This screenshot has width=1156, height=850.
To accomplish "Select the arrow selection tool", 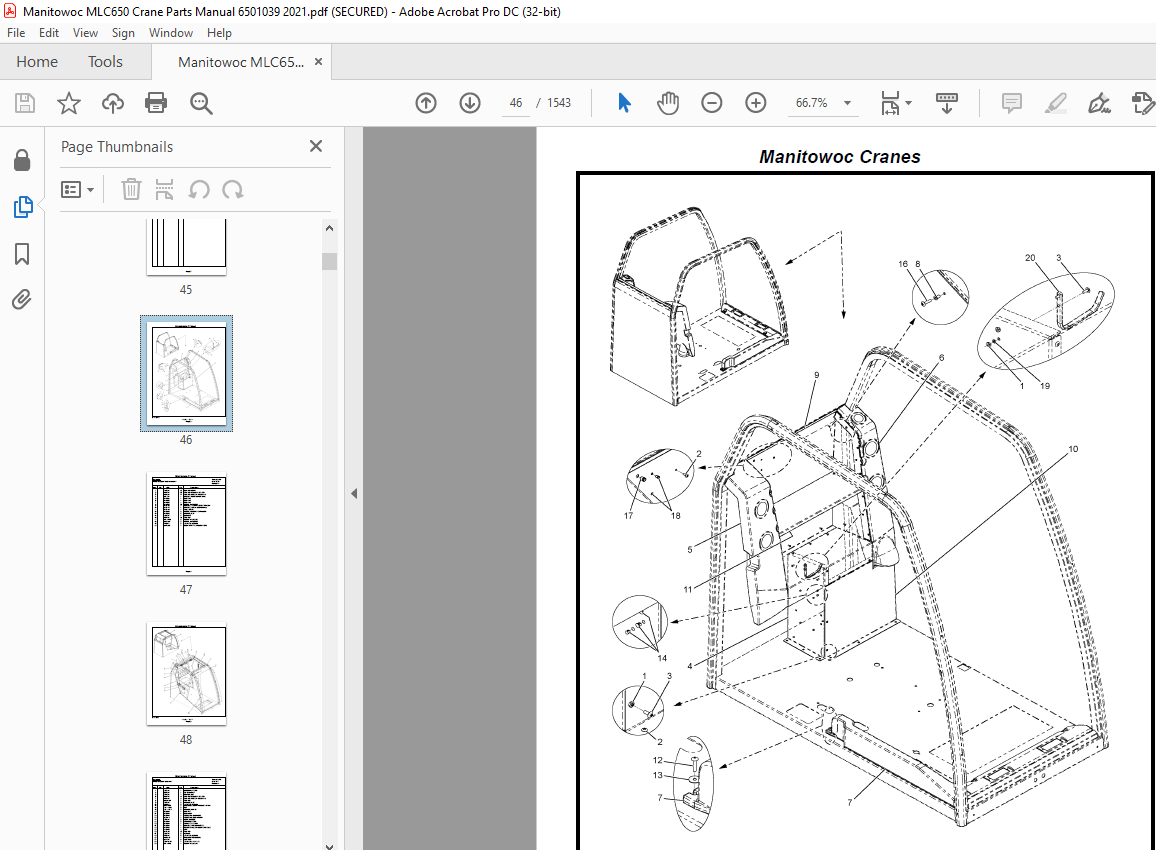I will (624, 102).
